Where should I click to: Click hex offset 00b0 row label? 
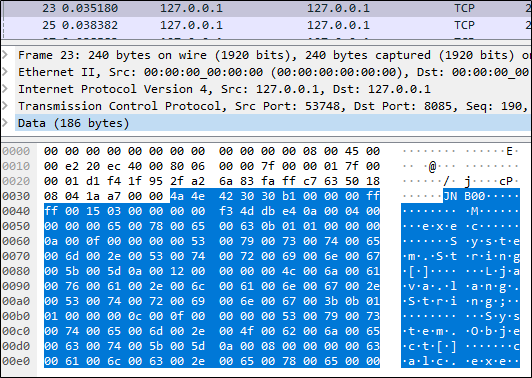tap(16, 316)
